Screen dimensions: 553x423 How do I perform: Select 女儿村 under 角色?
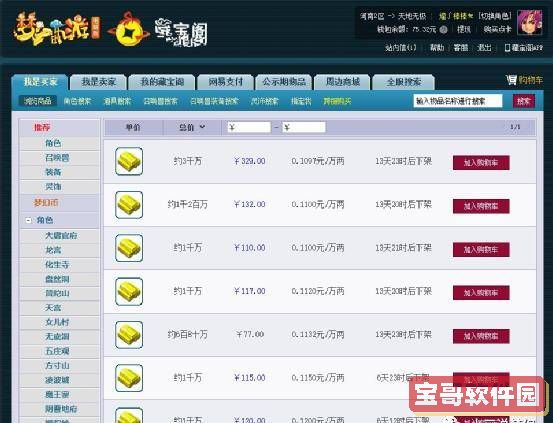pos(57,322)
